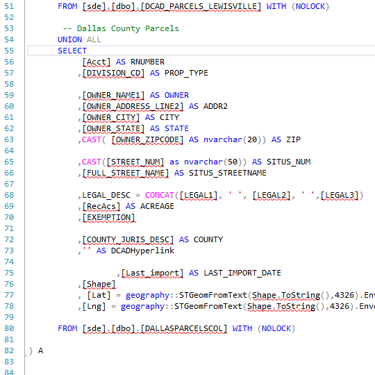
Task: Click line number 51 in the gutter
Action: click(9, 6)
